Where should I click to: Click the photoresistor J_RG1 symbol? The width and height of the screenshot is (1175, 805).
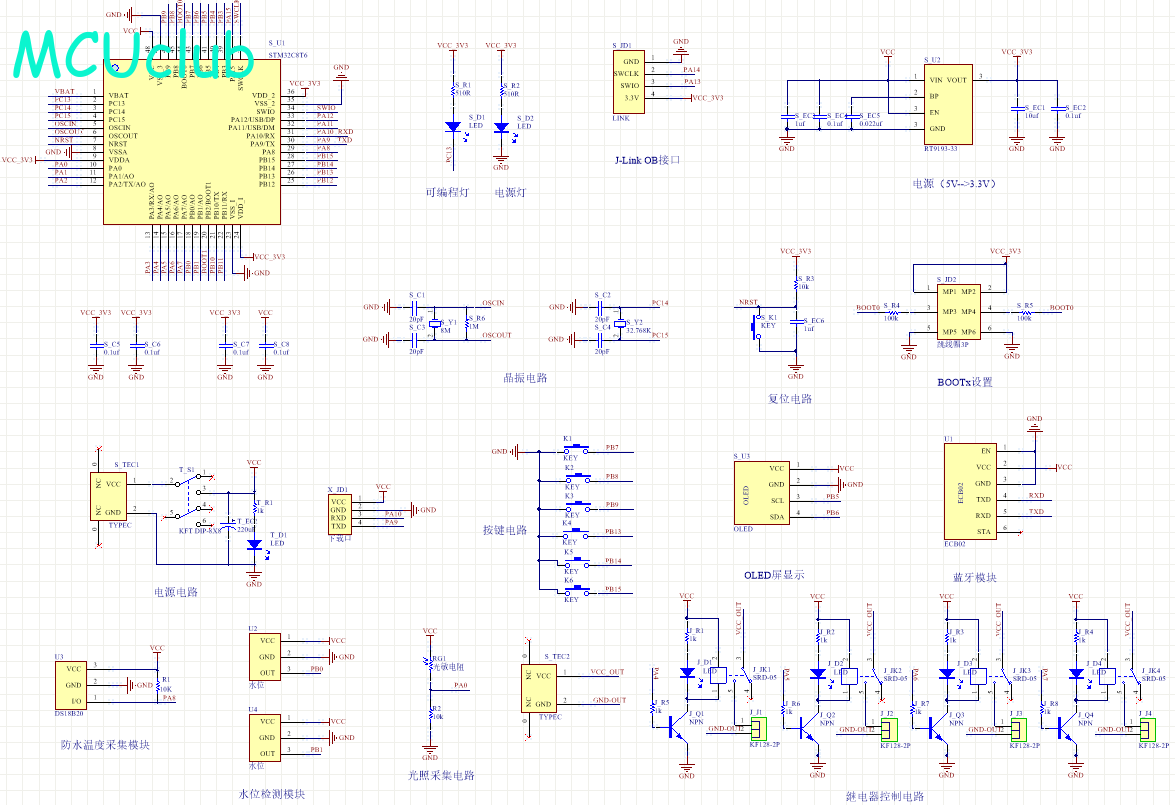pos(430,665)
